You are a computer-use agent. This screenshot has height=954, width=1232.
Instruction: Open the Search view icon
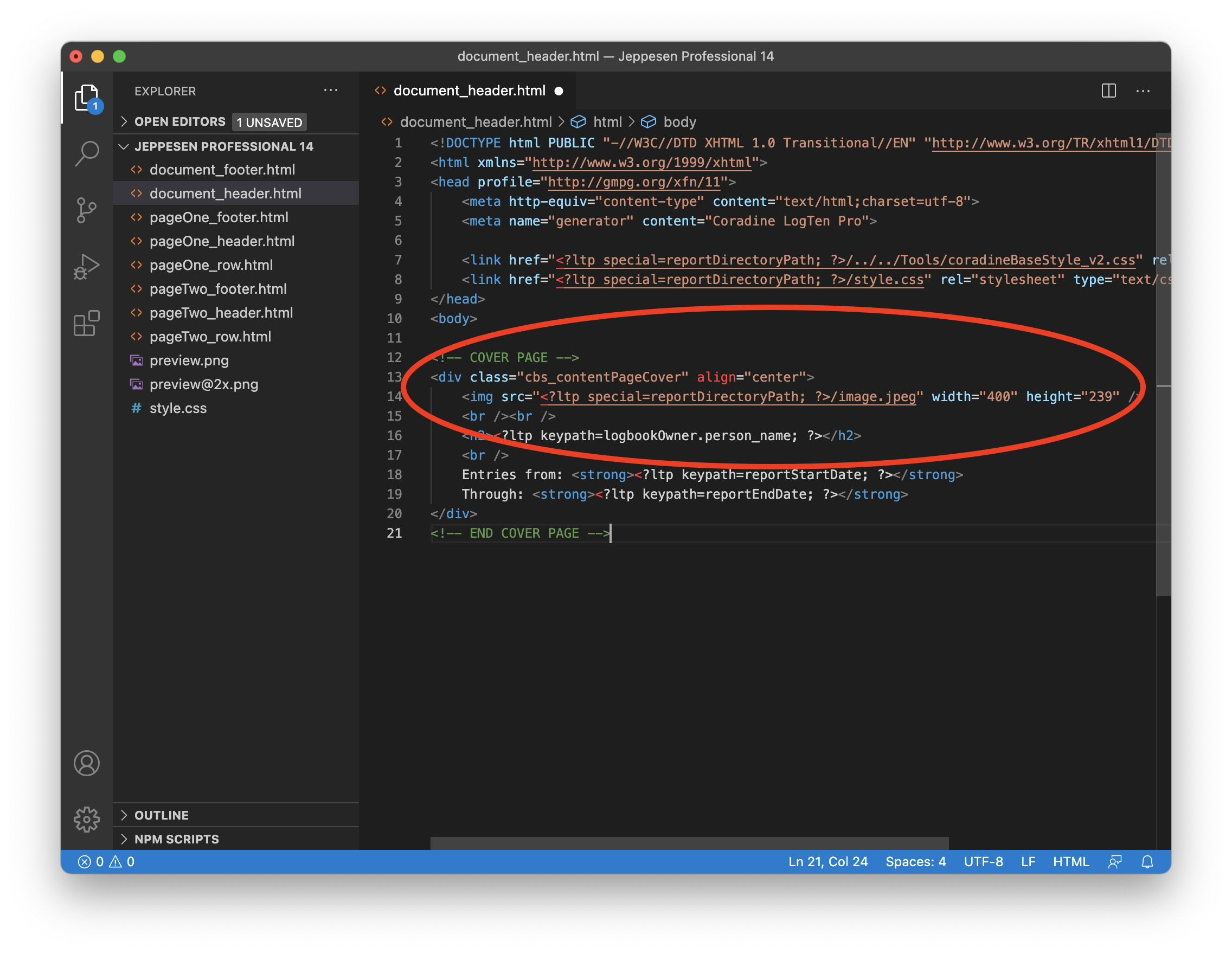pyautogui.click(x=87, y=153)
